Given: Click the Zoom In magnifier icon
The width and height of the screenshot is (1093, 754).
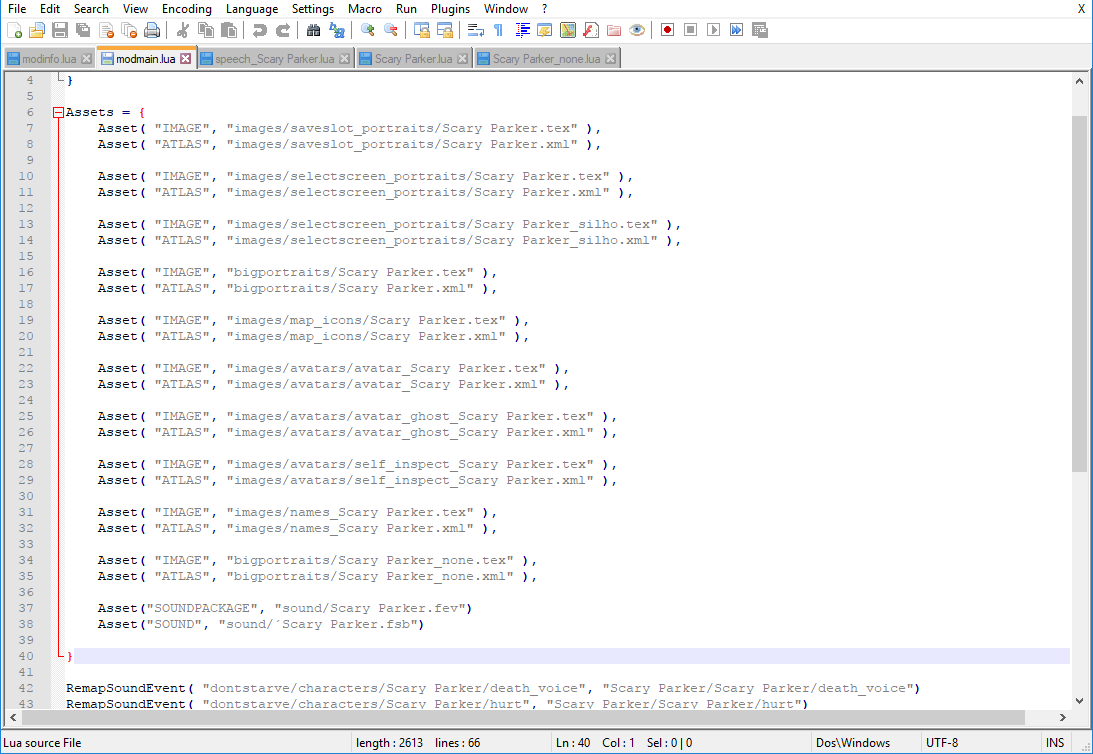Looking at the screenshot, I should (x=368, y=30).
